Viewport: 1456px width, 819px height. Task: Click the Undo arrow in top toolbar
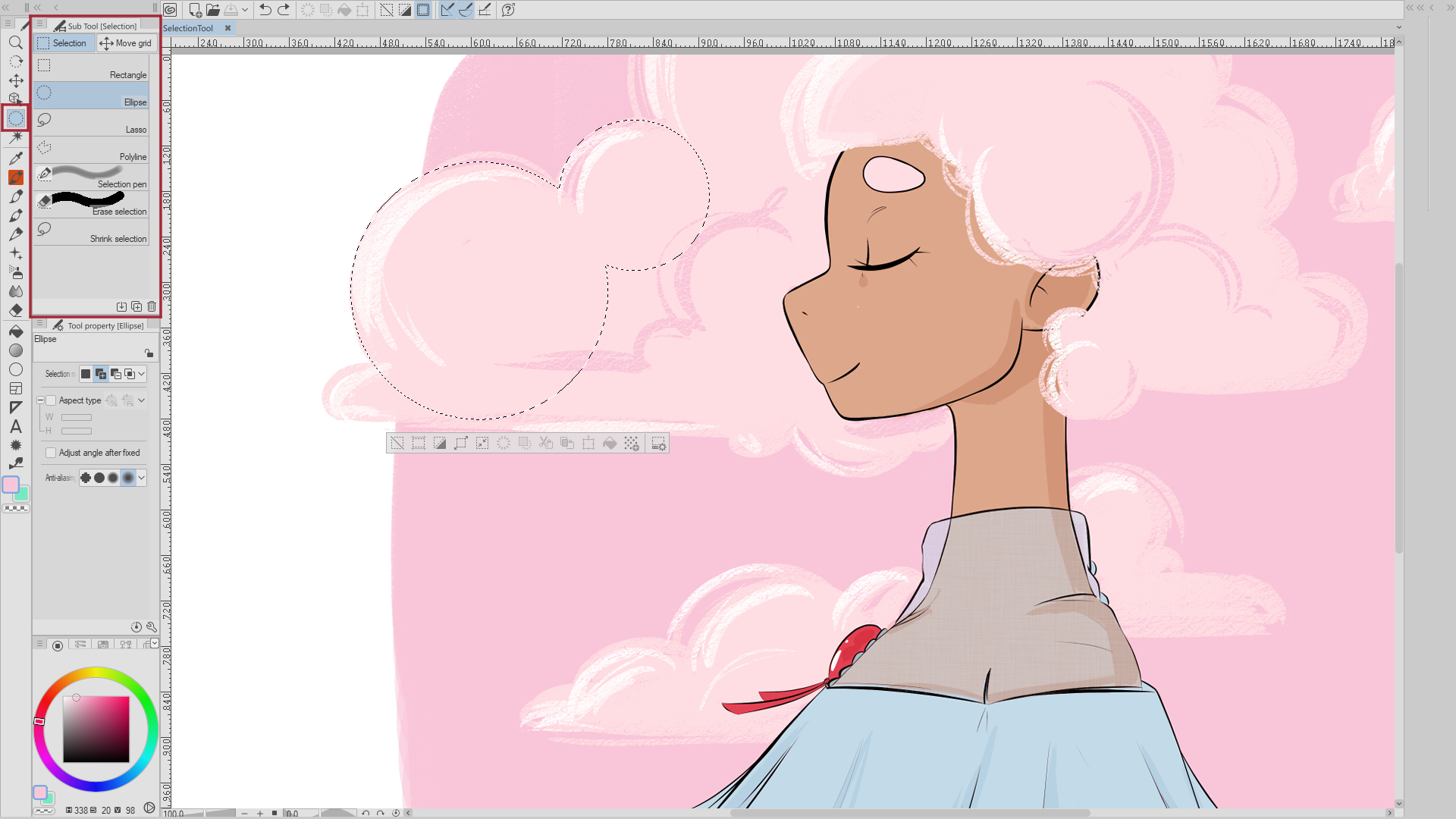265,10
